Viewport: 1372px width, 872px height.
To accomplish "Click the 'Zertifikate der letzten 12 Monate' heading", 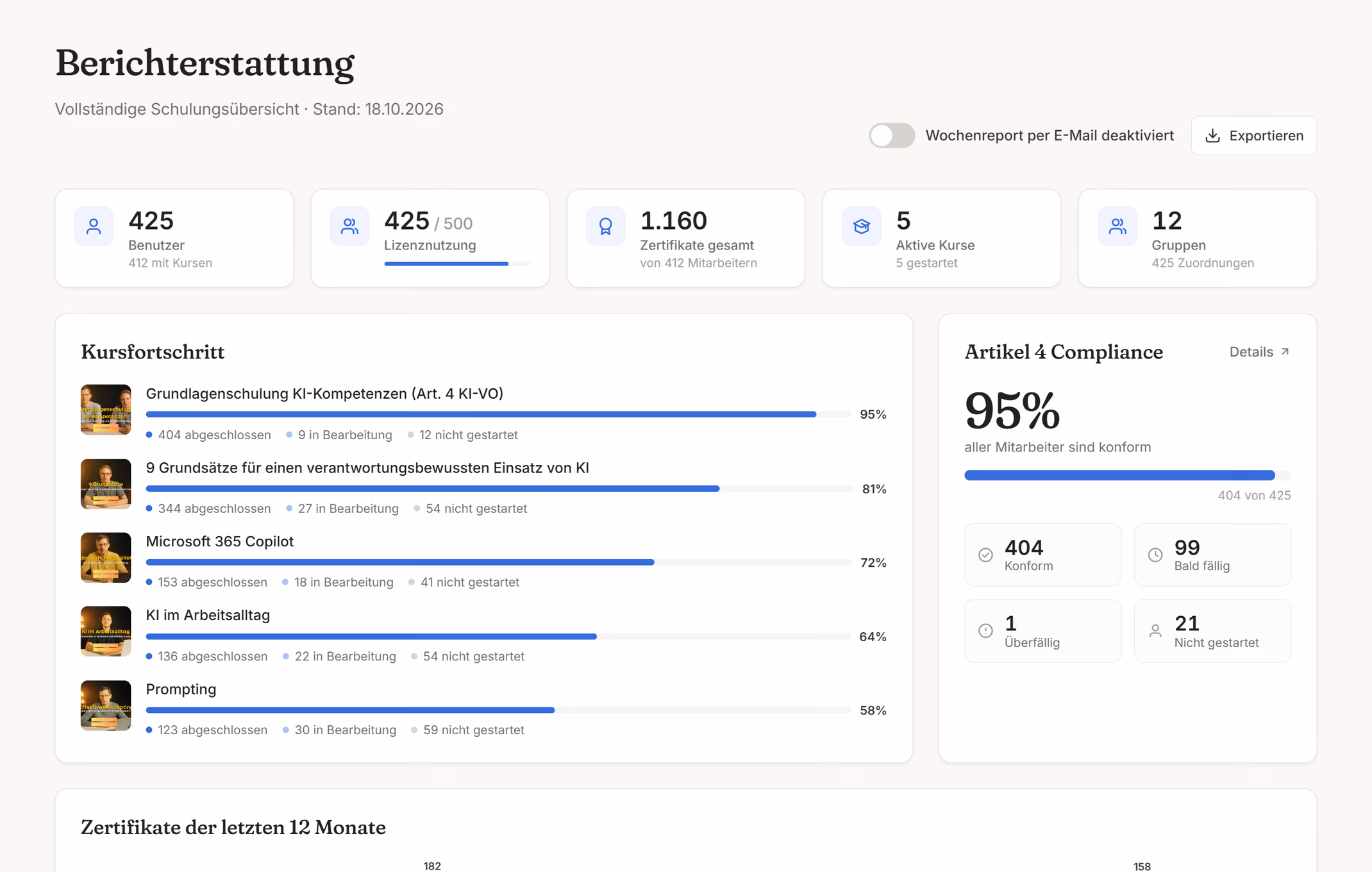I will tap(233, 828).
